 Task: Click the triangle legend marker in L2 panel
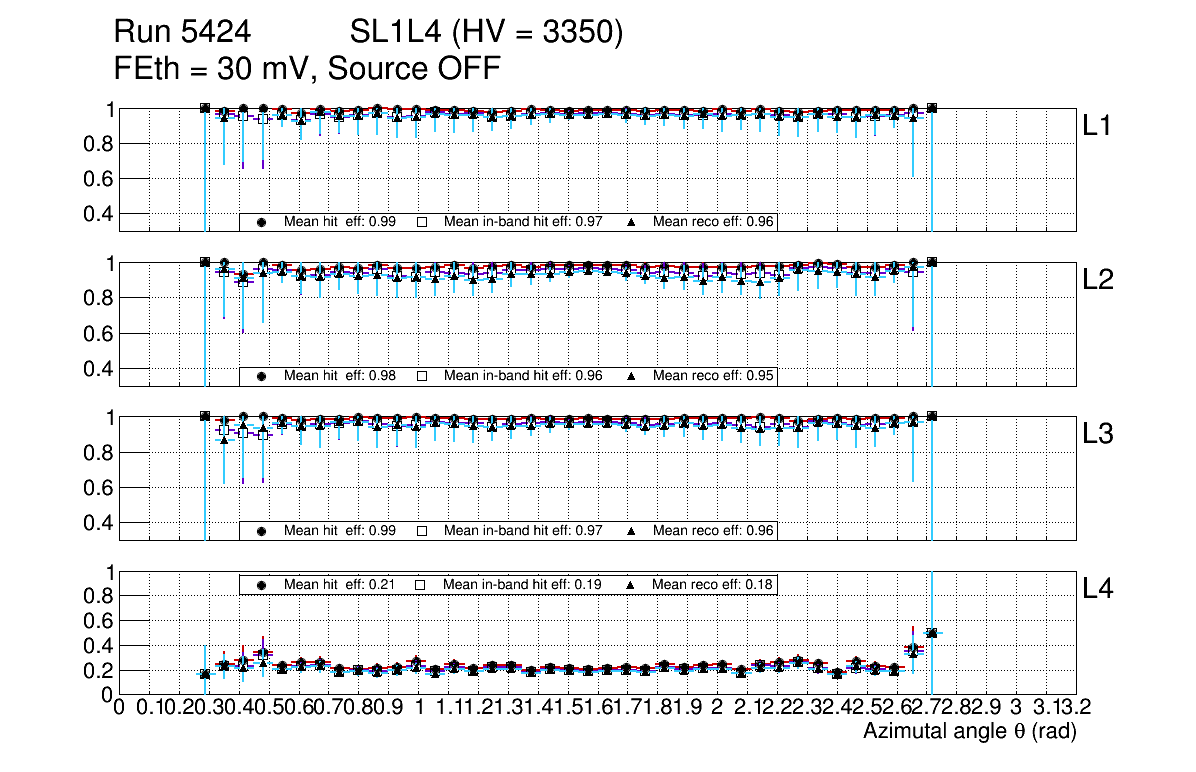tap(632, 377)
